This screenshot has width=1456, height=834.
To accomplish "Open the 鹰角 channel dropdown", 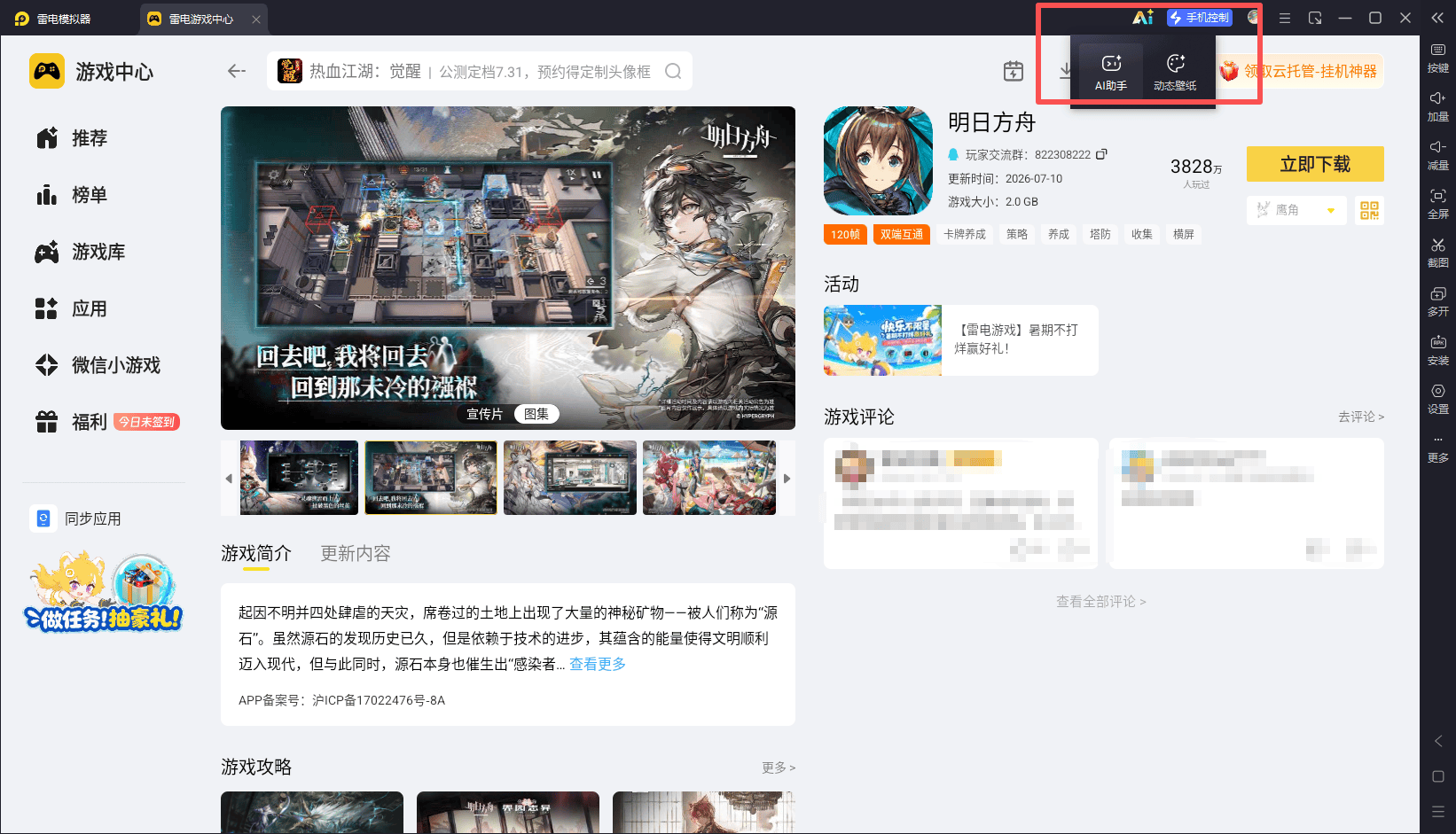I will pos(1296,210).
